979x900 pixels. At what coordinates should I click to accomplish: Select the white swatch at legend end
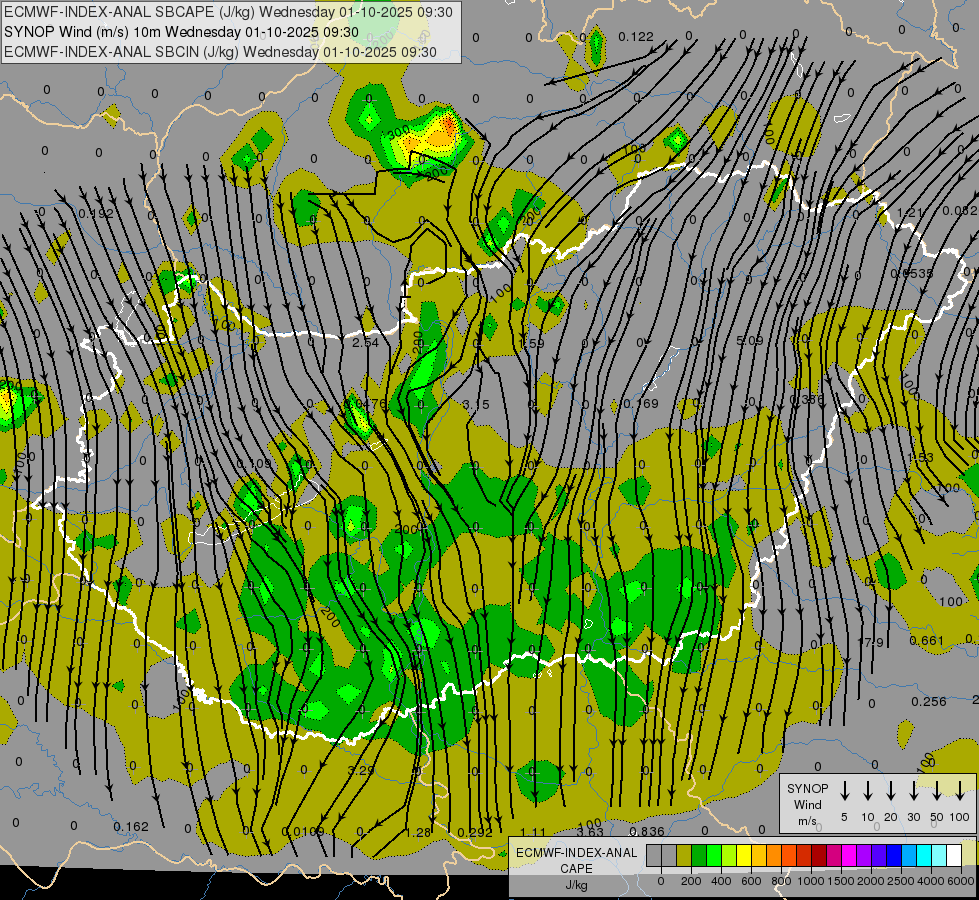[954, 855]
